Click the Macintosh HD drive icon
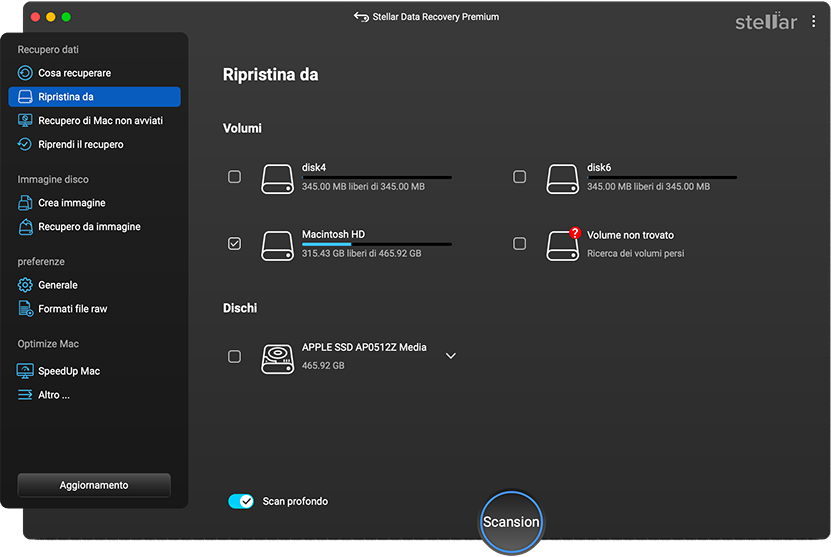Viewport: 831px width, 557px height. click(x=277, y=246)
